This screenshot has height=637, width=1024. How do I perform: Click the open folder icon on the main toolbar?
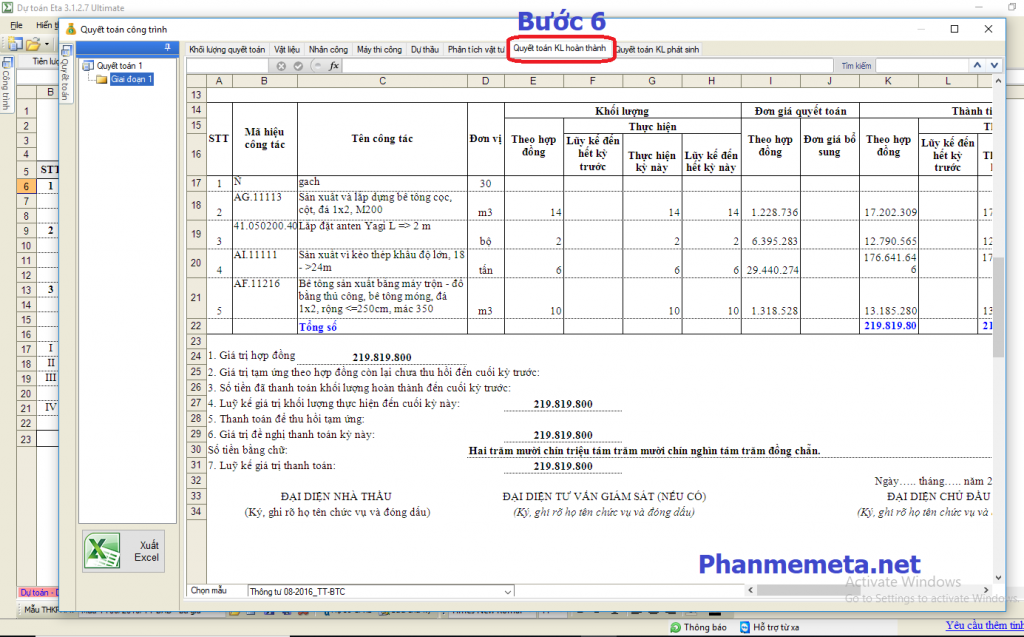[32, 43]
